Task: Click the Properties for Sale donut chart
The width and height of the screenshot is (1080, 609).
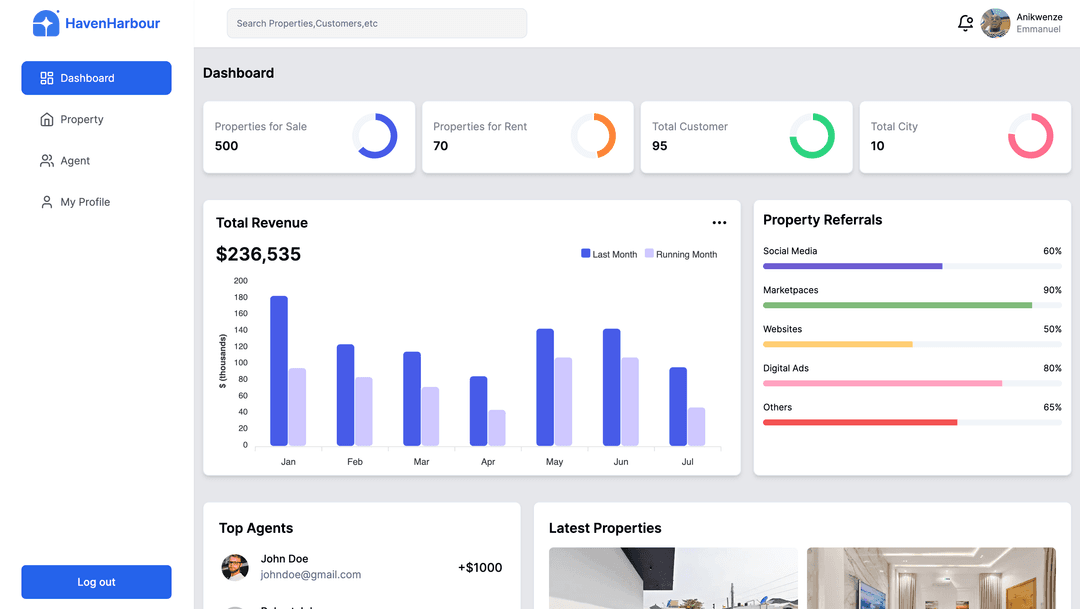Action: [x=375, y=136]
